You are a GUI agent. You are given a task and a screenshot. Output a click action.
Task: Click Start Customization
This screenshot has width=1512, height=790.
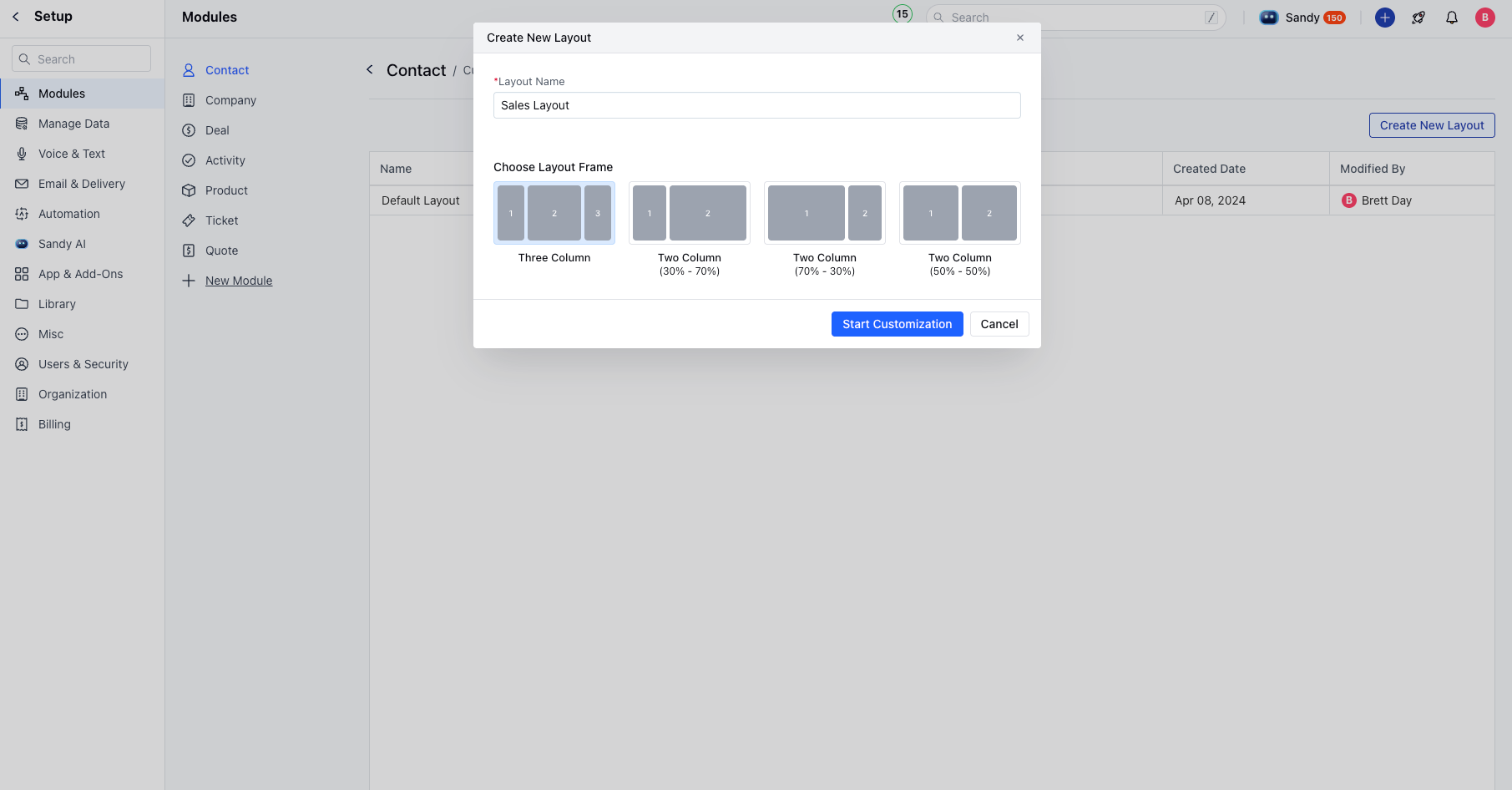point(897,324)
